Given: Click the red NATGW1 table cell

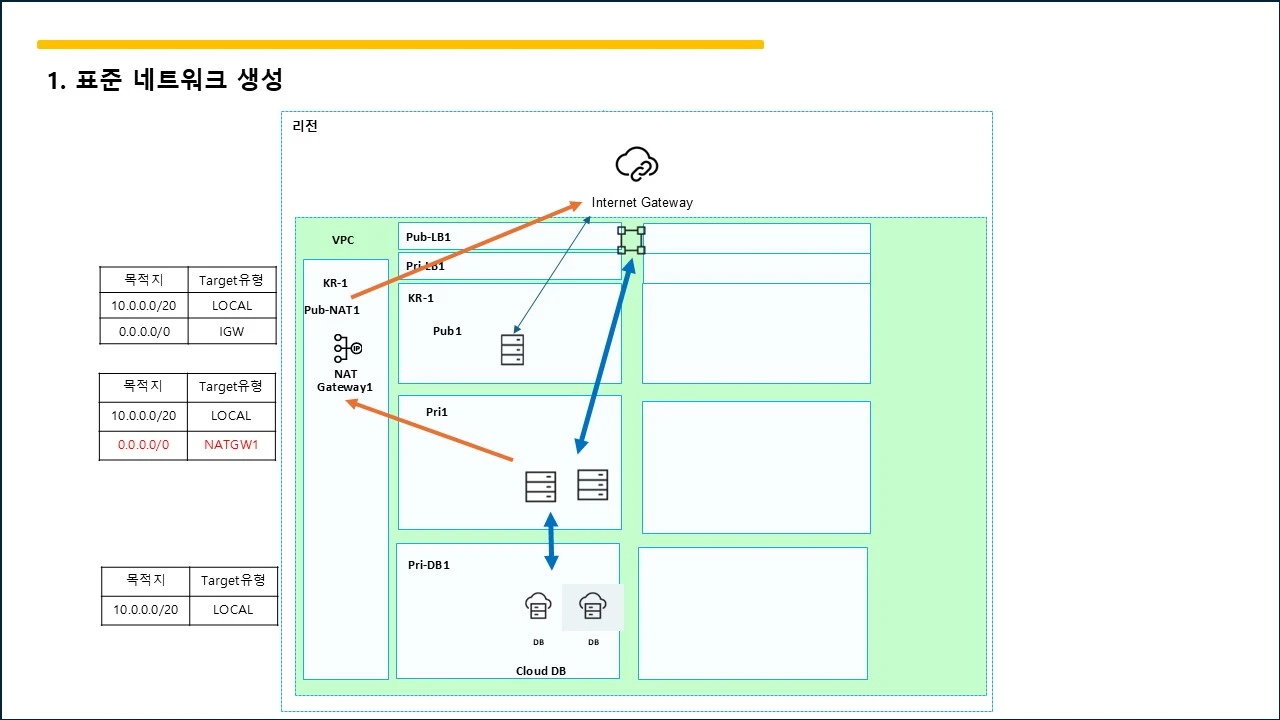Looking at the screenshot, I should tap(232, 445).
